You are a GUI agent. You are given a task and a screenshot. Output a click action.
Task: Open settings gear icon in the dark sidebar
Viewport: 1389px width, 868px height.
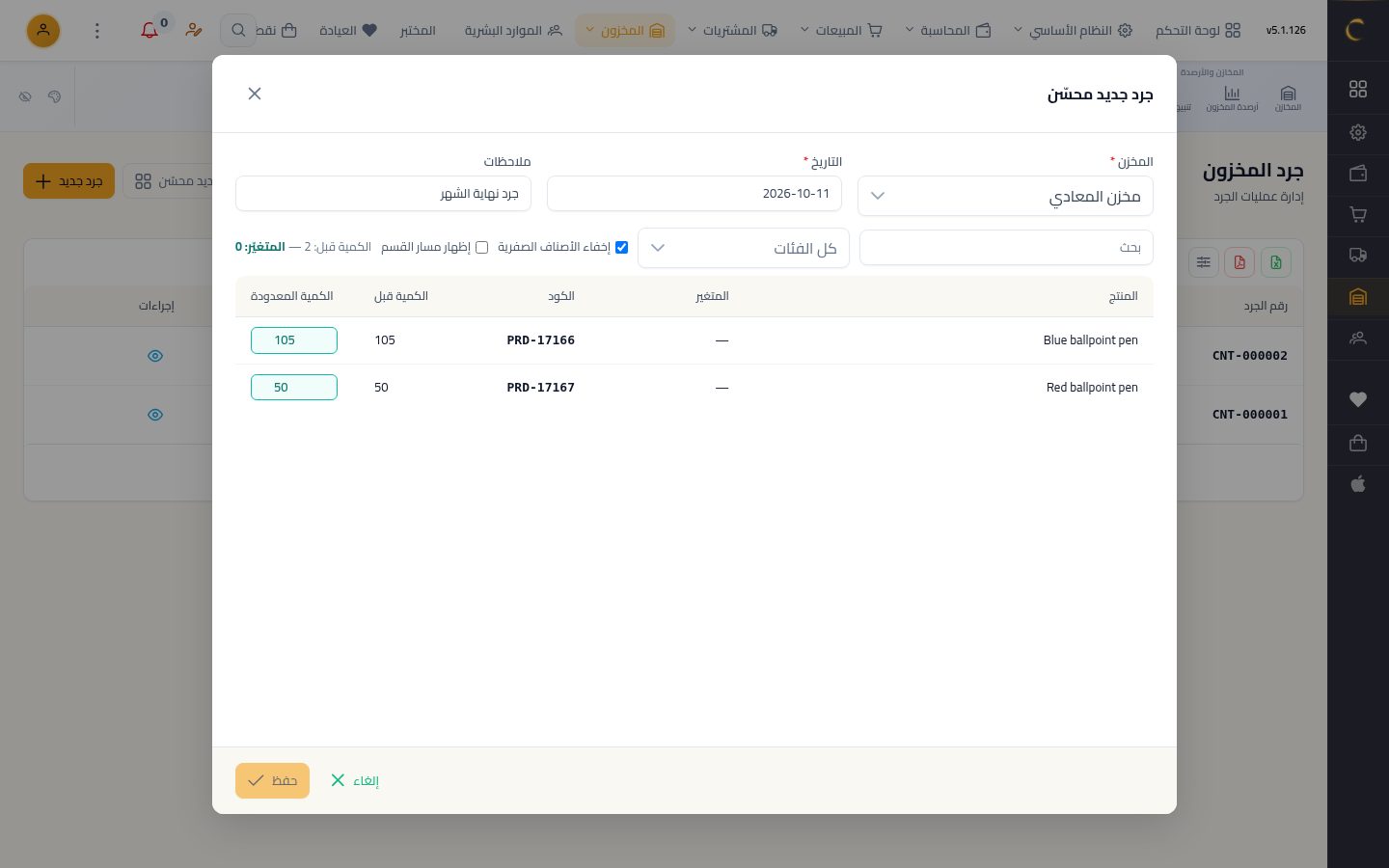[1358, 132]
